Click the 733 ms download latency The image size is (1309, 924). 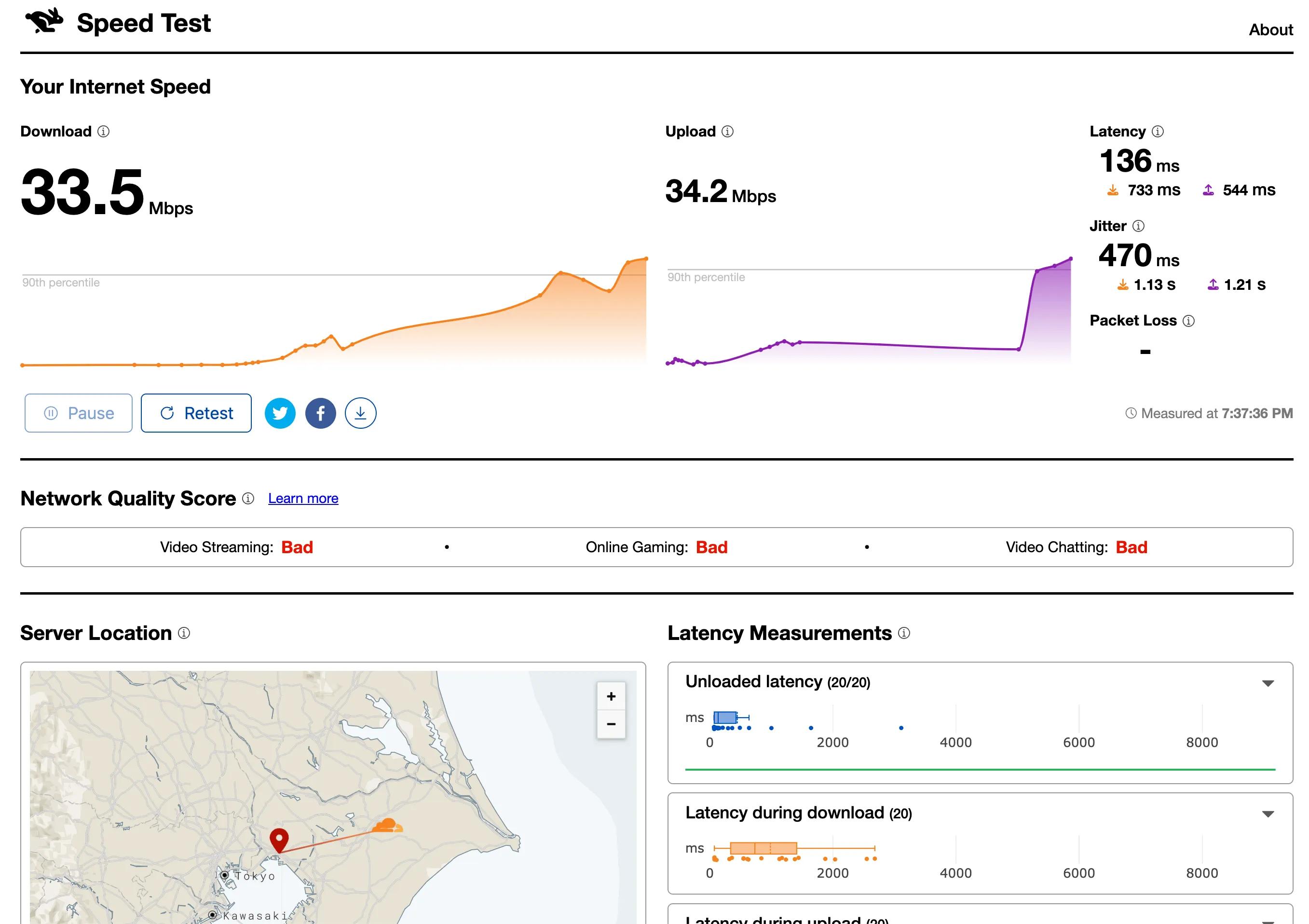1154,190
